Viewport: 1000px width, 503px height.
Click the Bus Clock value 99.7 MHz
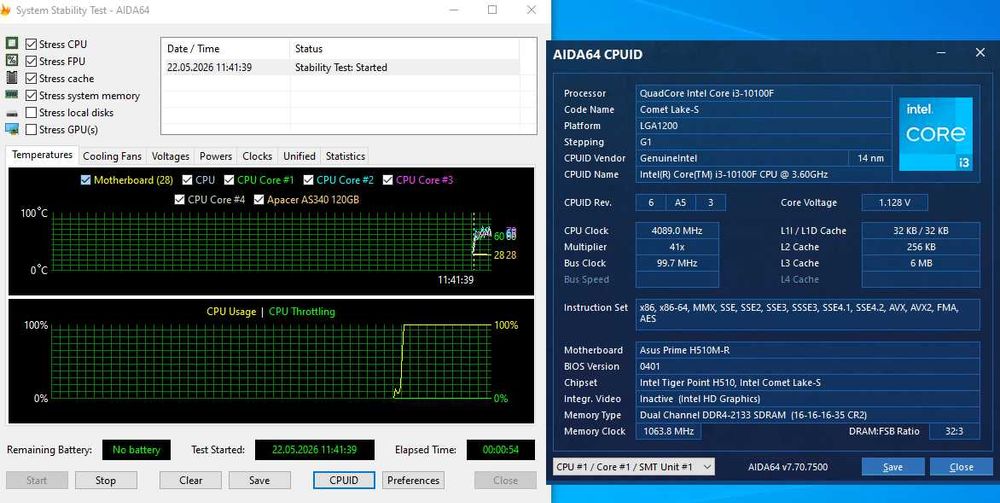pos(677,263)
